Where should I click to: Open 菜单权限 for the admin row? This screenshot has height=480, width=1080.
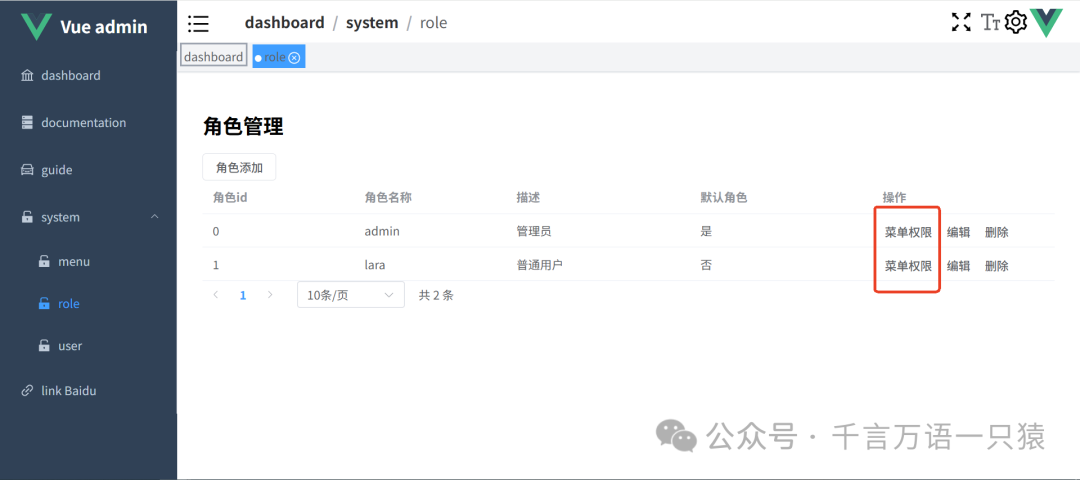[x=908, y=232]
